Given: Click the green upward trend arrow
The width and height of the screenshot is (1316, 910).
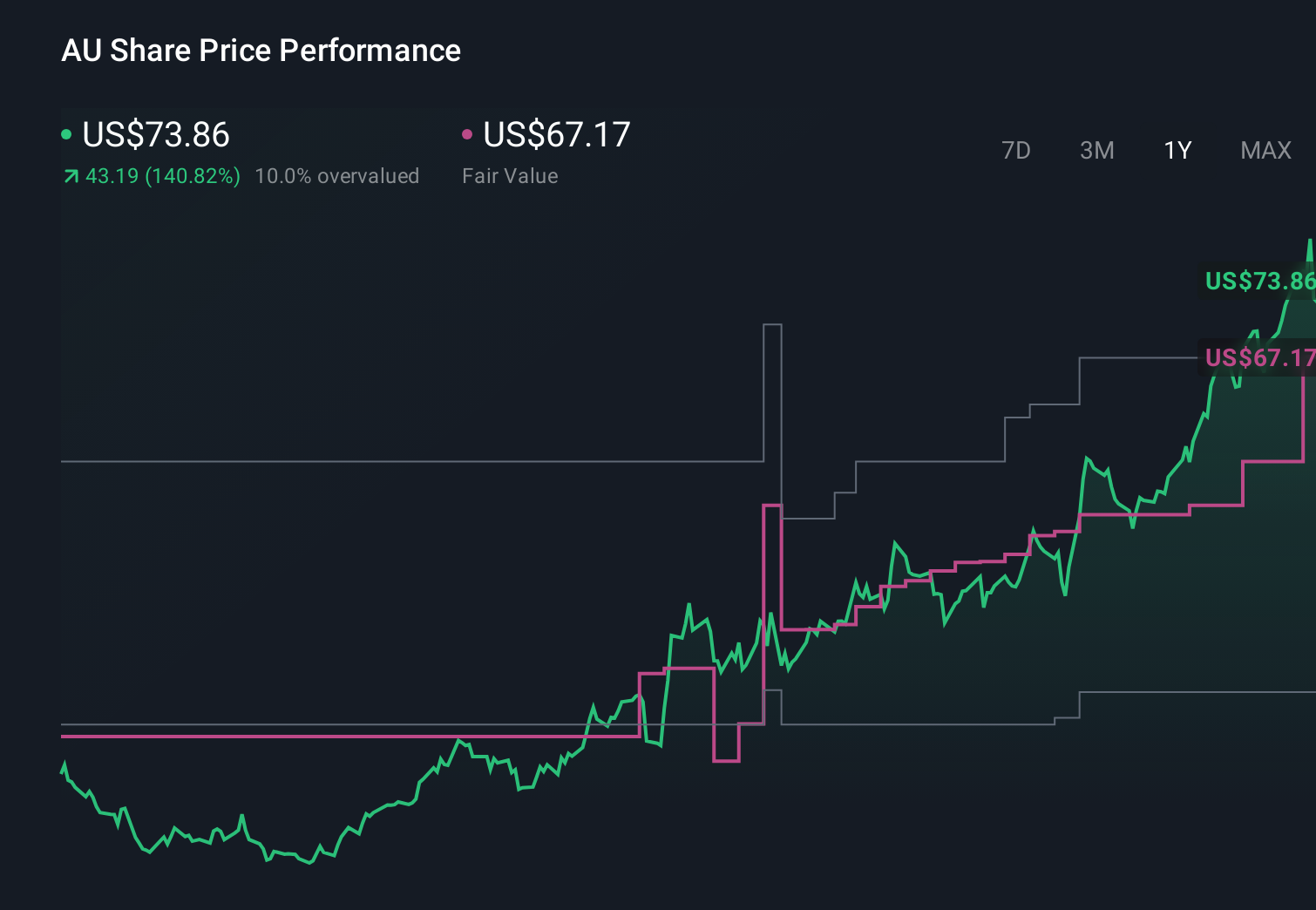Looking at the screenshot, I should pos(71,177).
